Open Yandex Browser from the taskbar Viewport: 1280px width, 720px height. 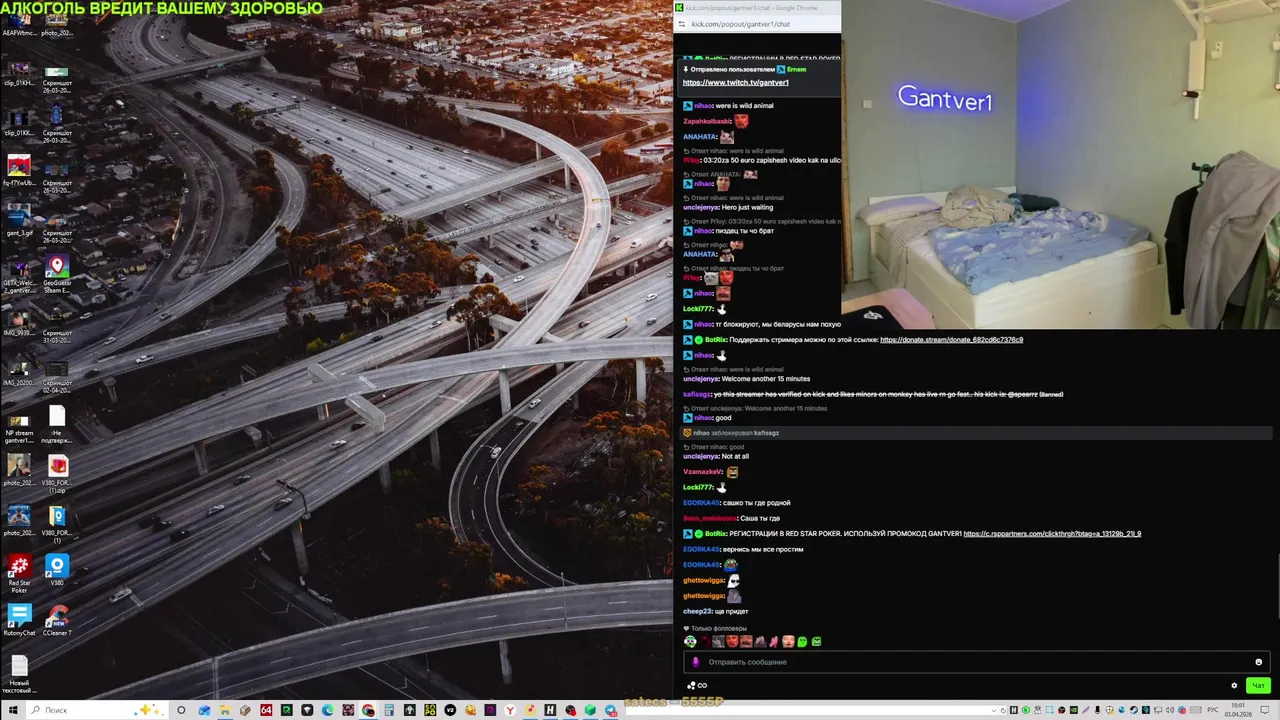tap(510, 710)
